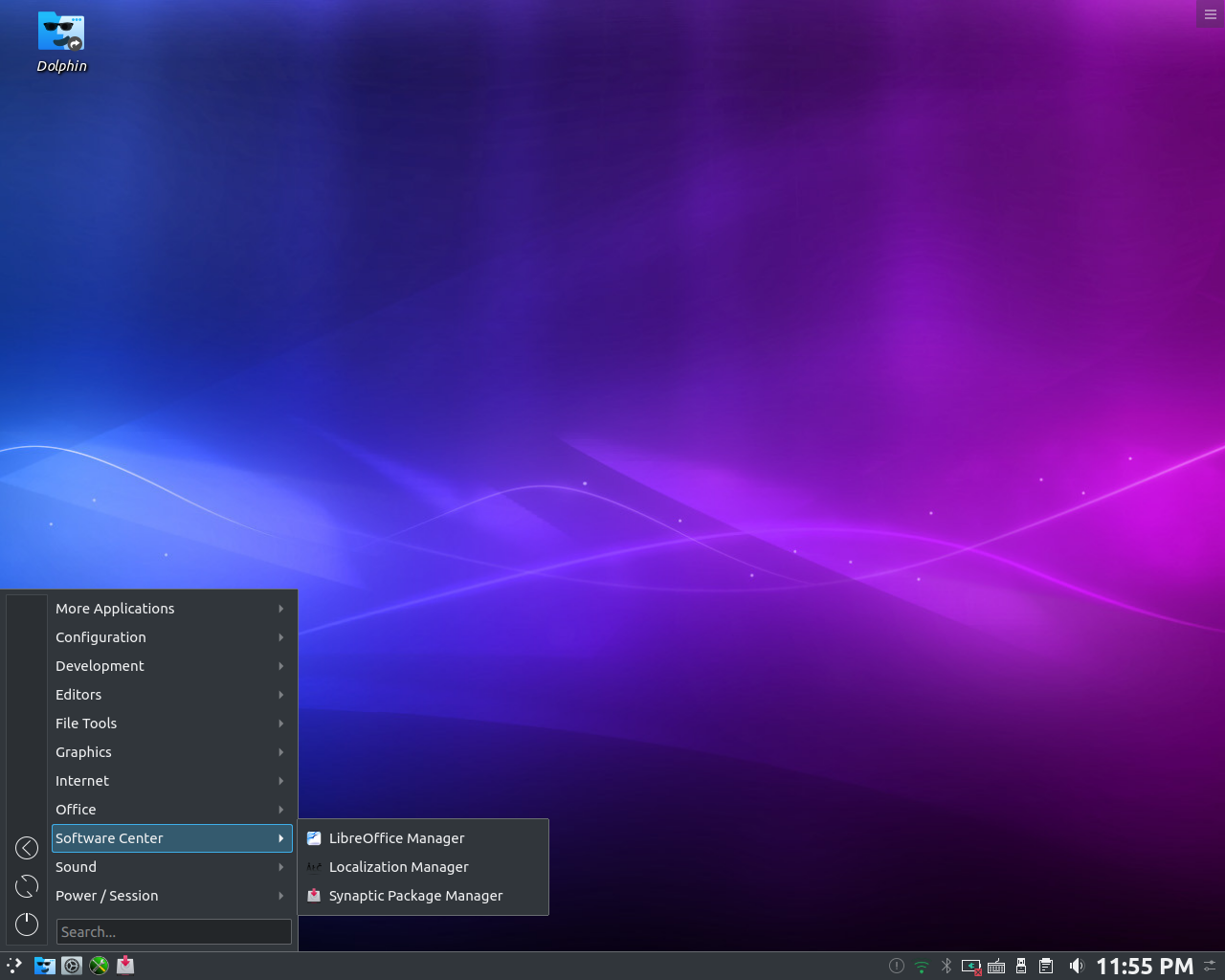Select the Software Center category
The height and width of the screenshot is (980, 1225).
tap(172, 838)
